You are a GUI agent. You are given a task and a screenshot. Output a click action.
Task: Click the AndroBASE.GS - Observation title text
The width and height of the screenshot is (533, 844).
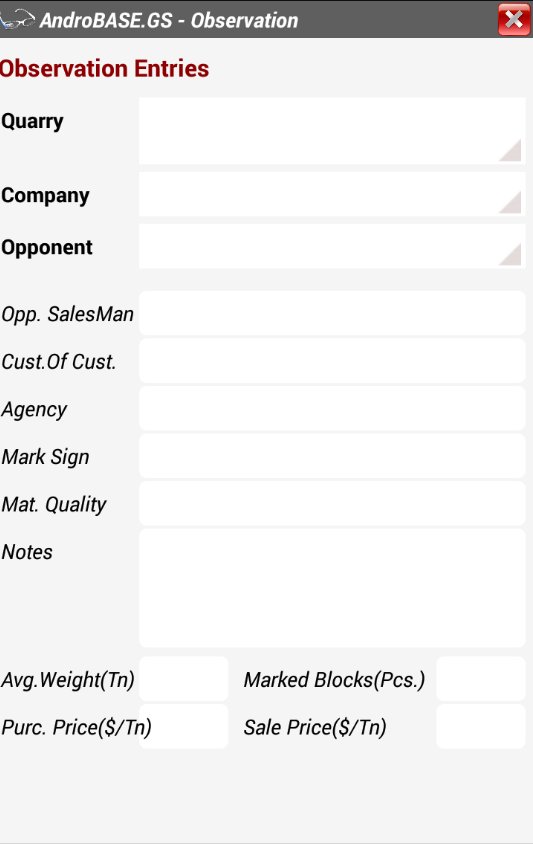point(169,20)
